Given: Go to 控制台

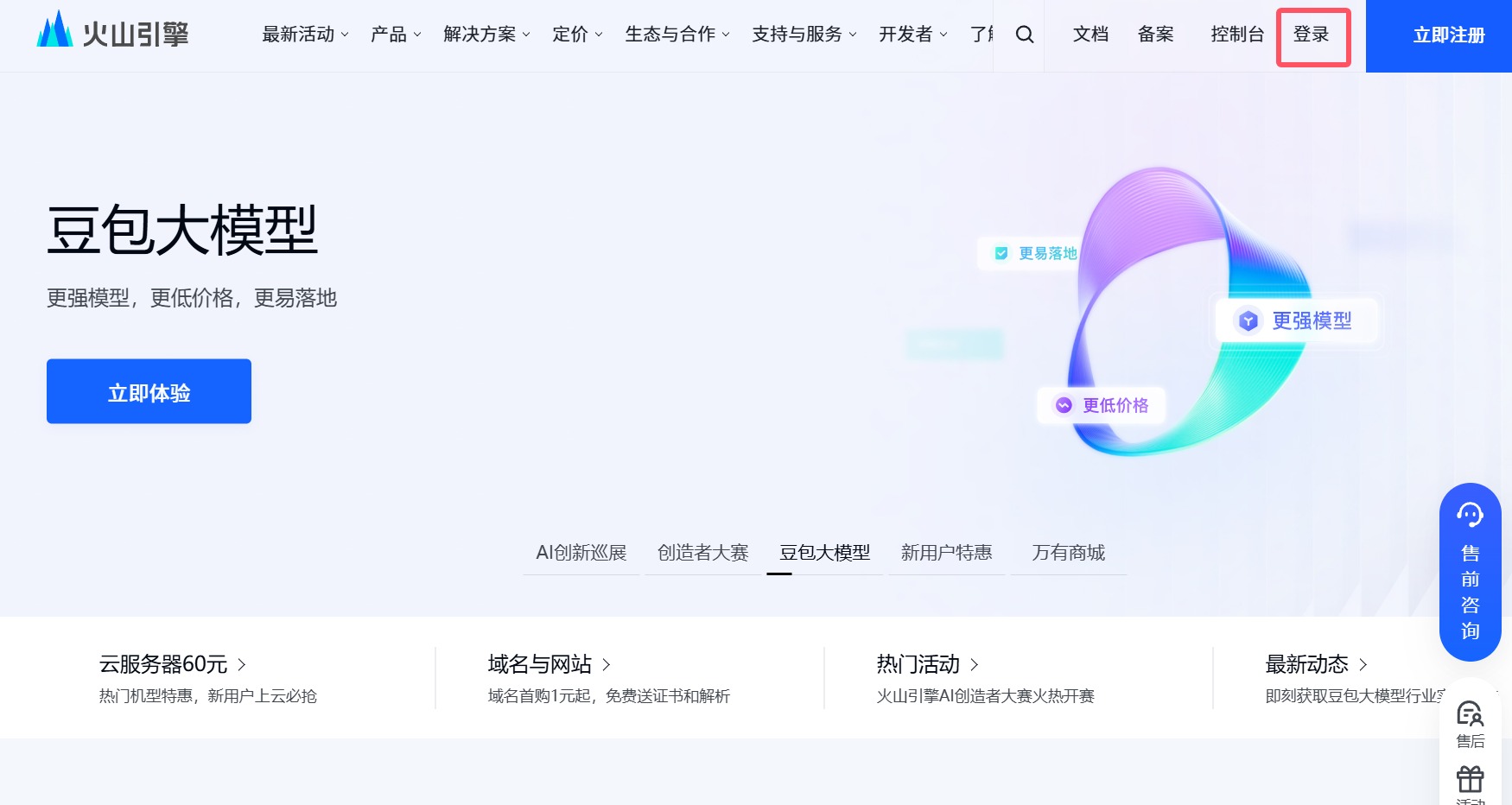Looking at the screenshot, I should 1237,35.
